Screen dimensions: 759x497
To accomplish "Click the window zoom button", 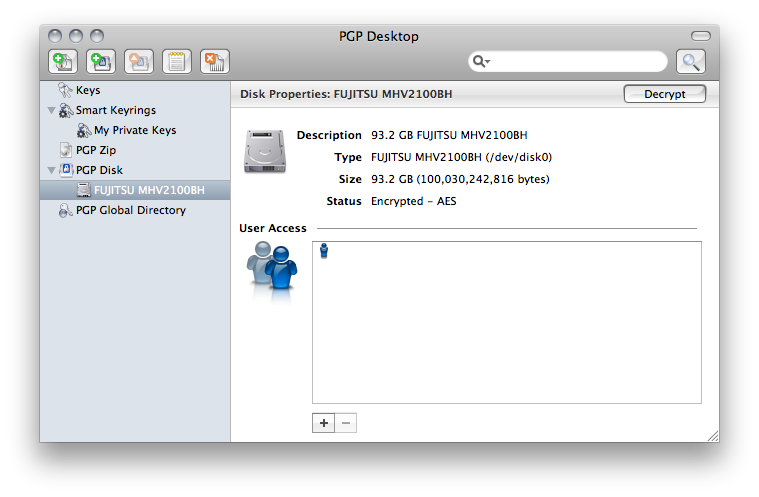I will tap(97, 36).
